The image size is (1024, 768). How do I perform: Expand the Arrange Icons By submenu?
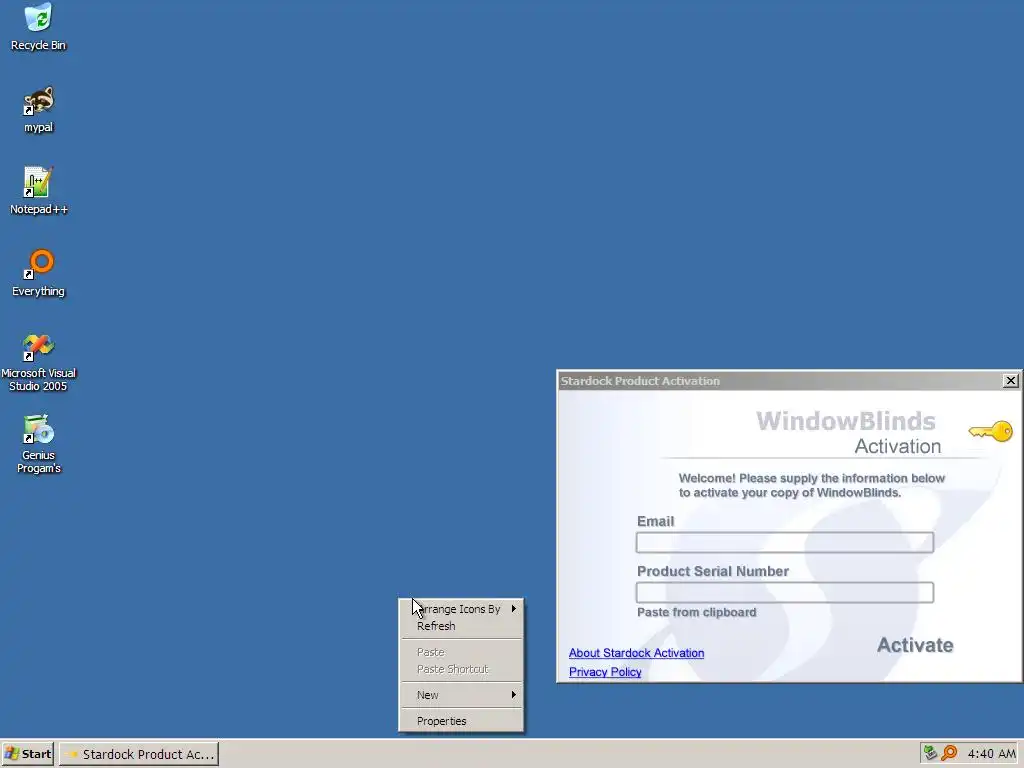point(461,609)
